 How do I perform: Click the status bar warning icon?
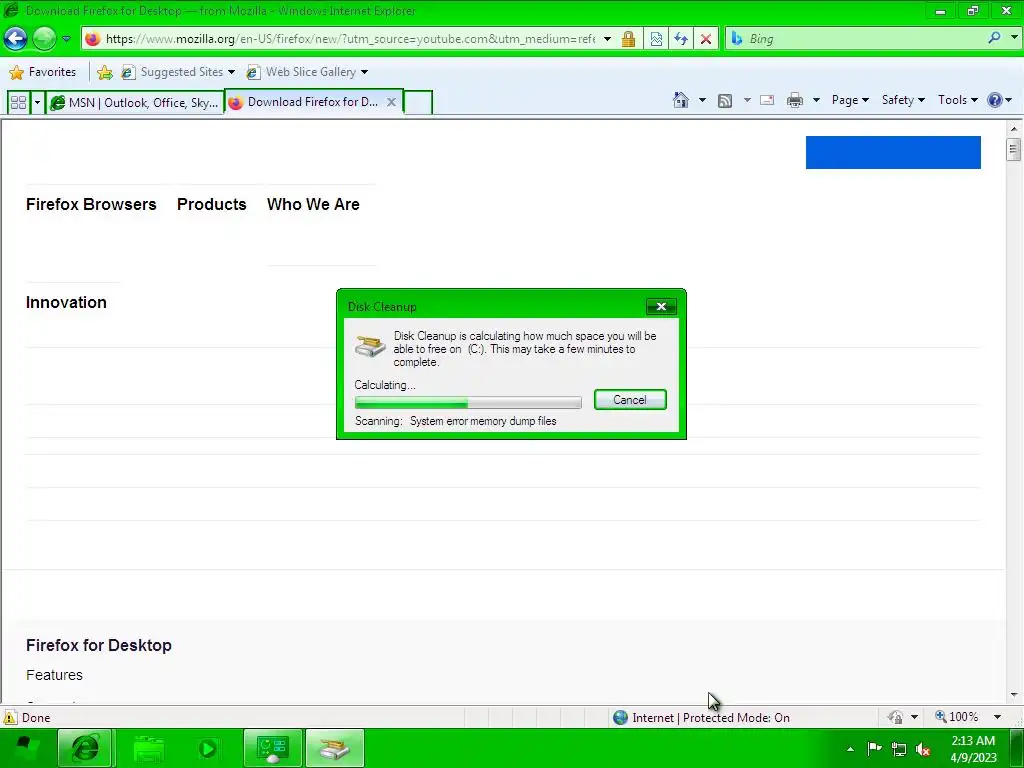[10, 718]
